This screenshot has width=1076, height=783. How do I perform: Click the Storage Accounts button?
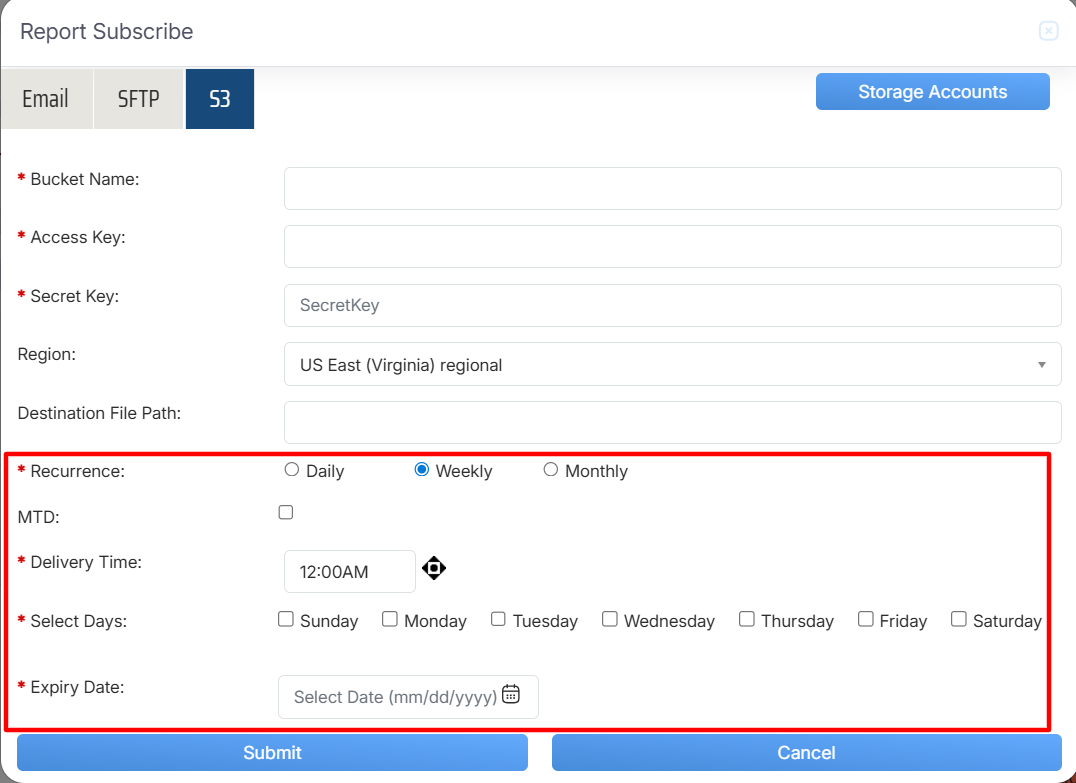pyautogui.click(x=932, y=92)
